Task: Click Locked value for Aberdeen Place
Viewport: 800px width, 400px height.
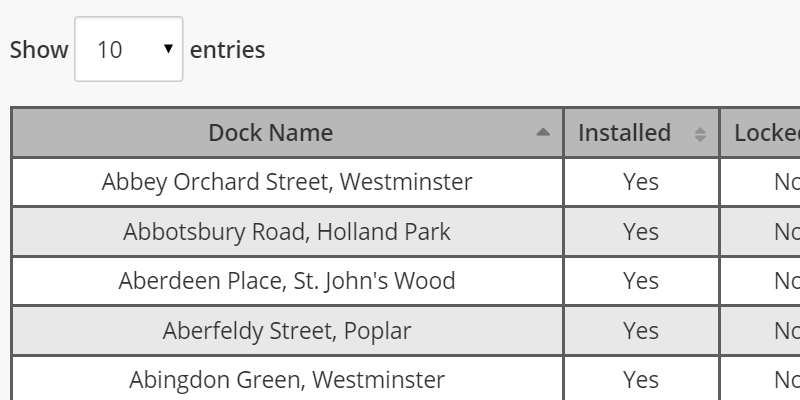Action: tap(786, 281)
